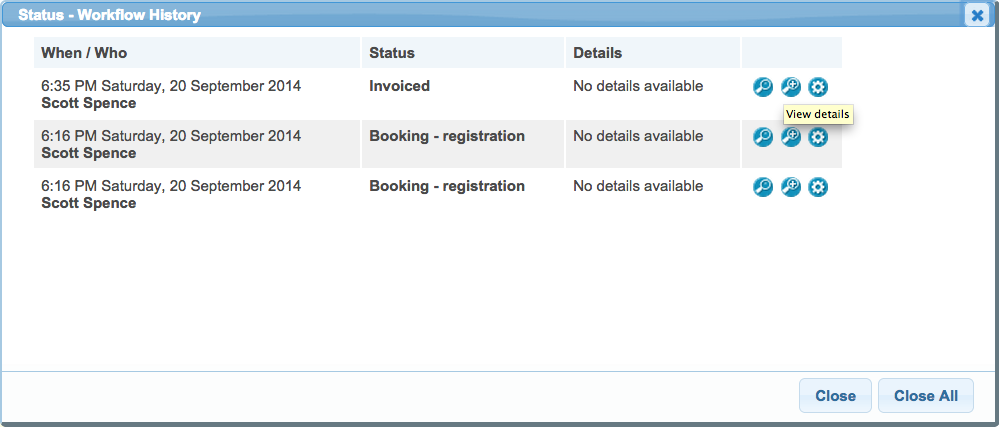Image resolution: width=999 pixels, height=427 pixels.
Task: View details of the bottom Booking entry
Action: click(x=791, y=187)
